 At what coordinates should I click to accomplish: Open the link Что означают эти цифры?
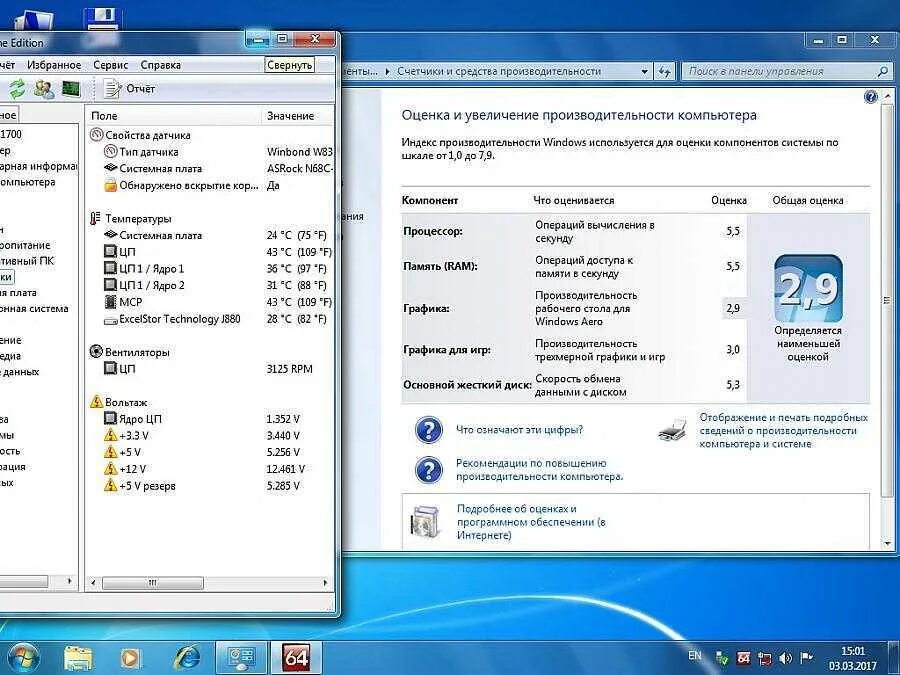(519, 429)
